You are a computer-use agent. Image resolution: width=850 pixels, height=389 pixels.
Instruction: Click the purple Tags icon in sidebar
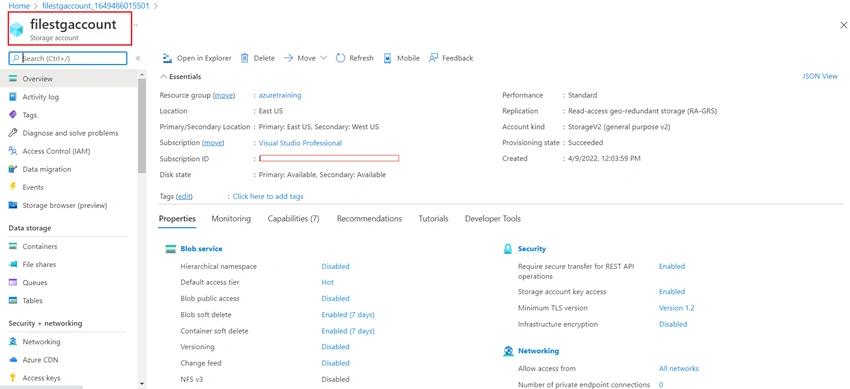[12, 115]
